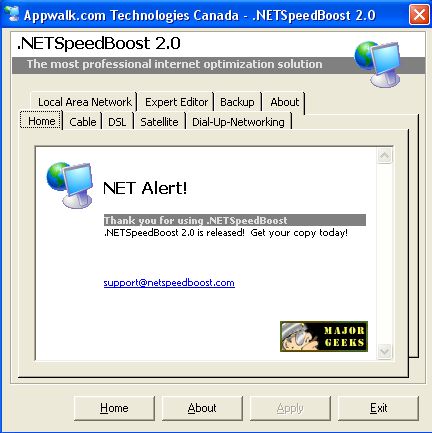Image resolution: width=432 pixels, height=433 pixels.
Task: Switch to the Cable tab
Action: point(83,122)
